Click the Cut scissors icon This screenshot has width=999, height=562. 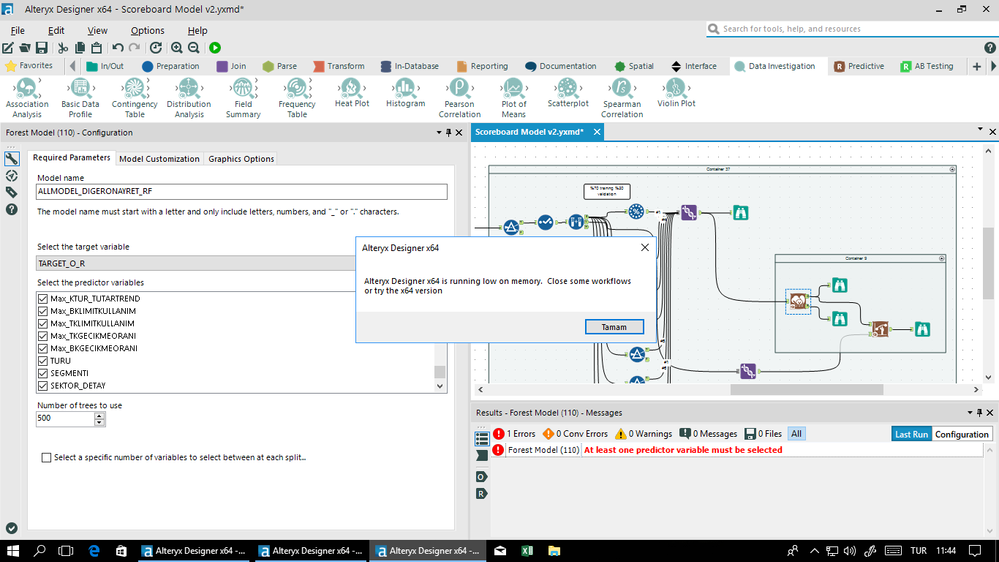[x=62, y=48]
